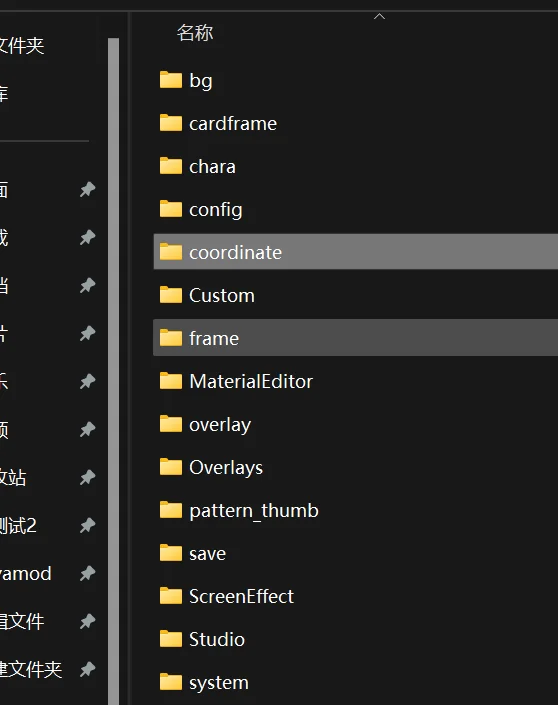Open the 测试2 quick access item
This screenshot has width=558, height=705.
click(x=18, y=526)
